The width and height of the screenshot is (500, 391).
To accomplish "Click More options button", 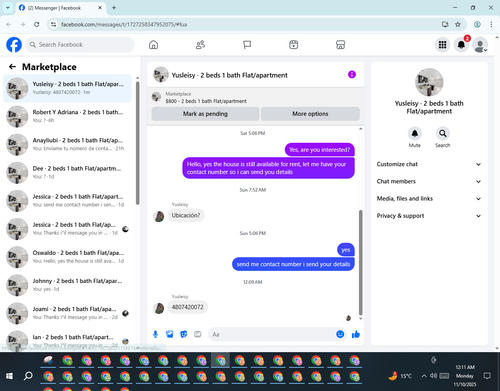I will [310, 114].
